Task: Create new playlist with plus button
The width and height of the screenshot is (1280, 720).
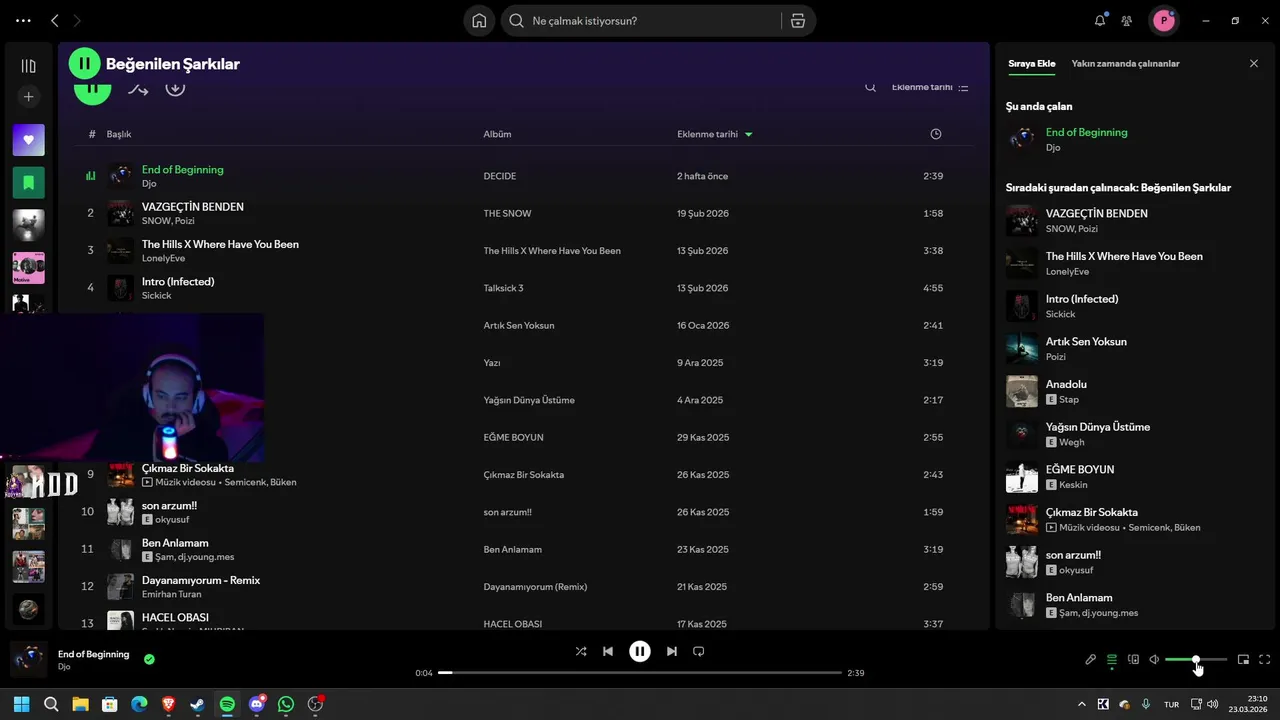Action: [28, 97]
